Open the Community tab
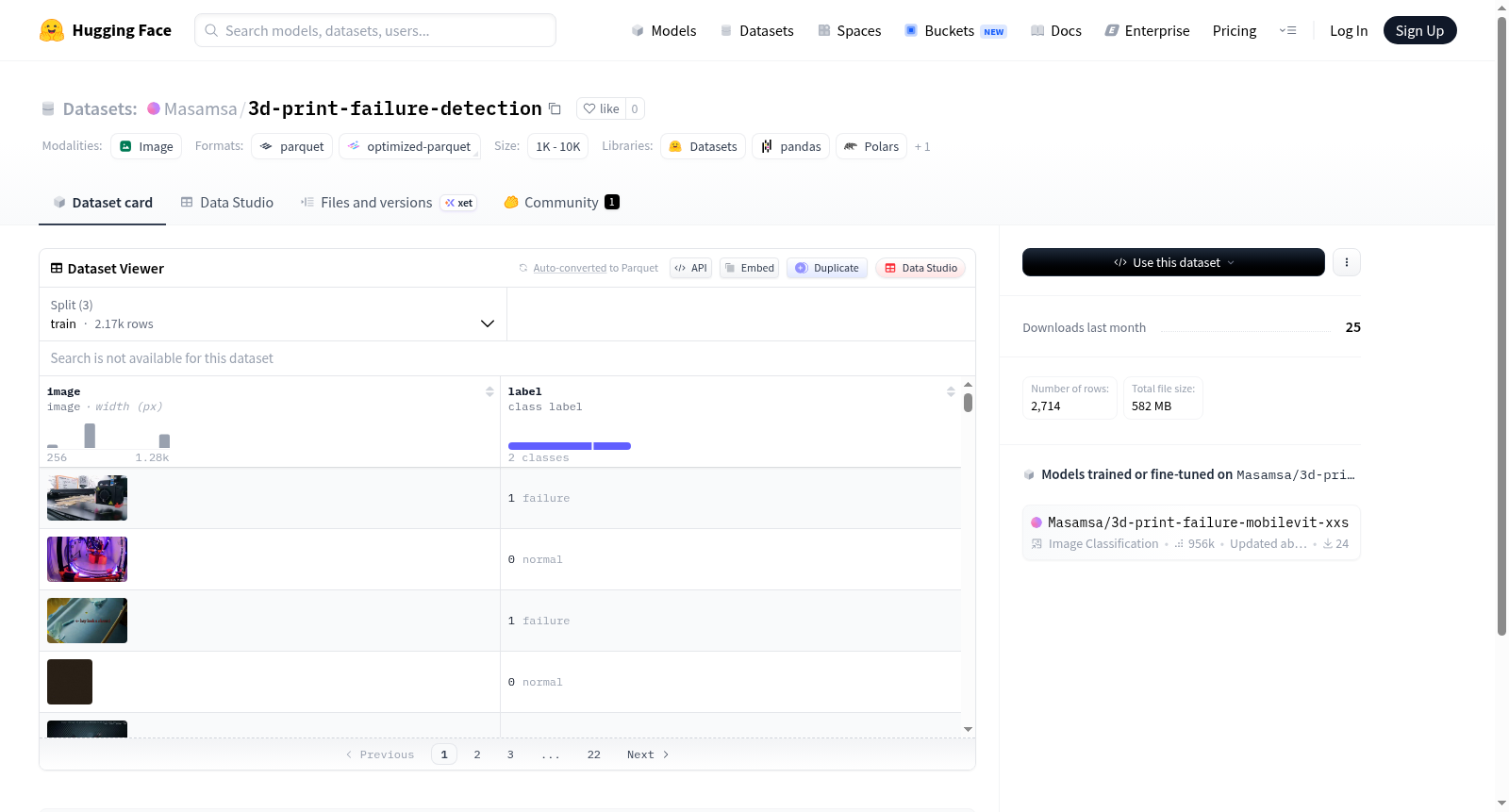This screenshot has height=812, width=1509. click(561, 202)
